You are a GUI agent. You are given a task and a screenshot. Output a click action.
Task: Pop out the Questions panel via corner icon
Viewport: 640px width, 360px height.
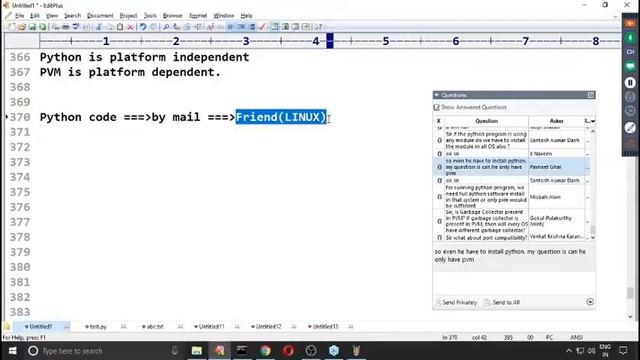[x=591, y=95]
